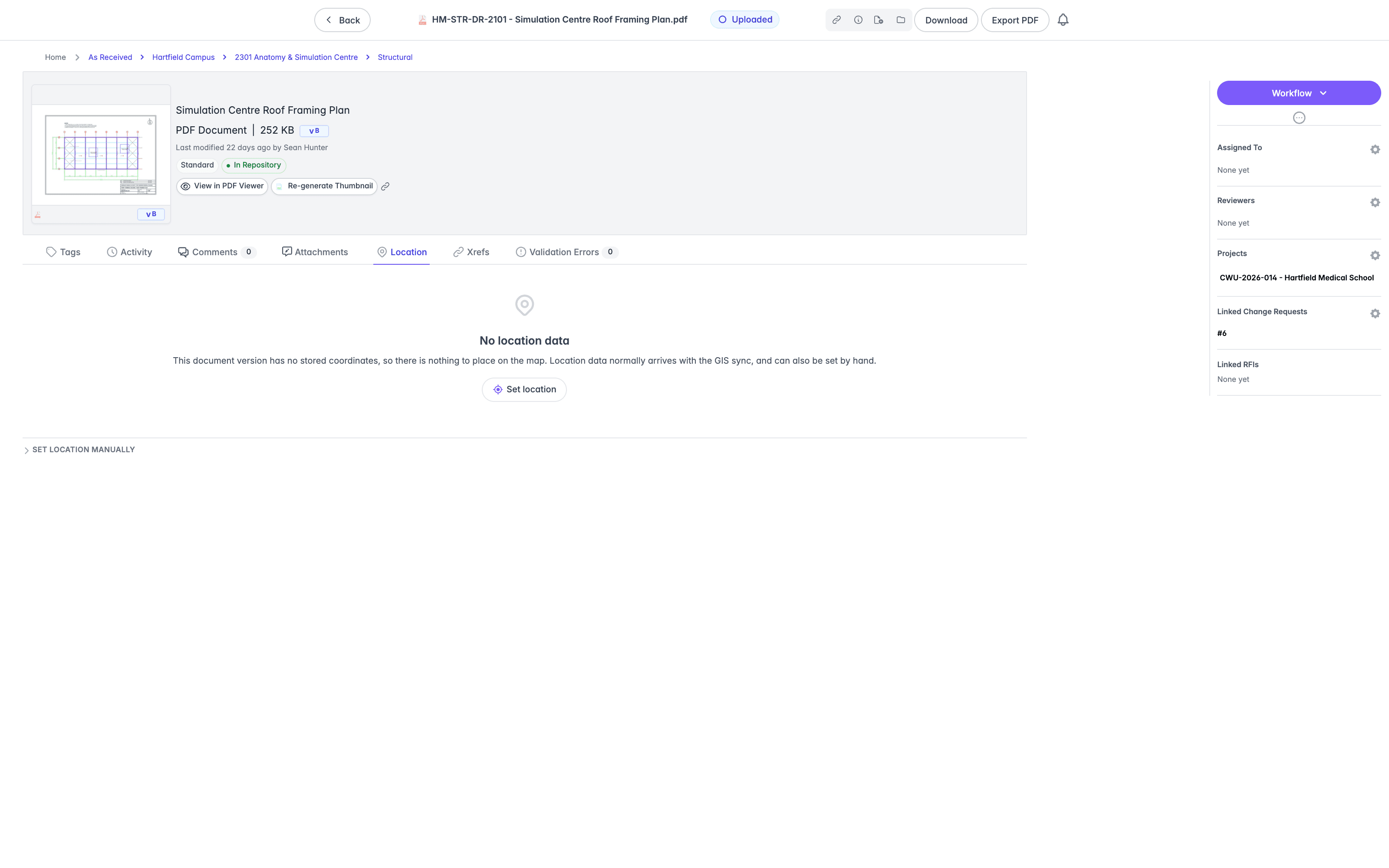Viewport: 1389px width, 868px height.
Task: Click the PDF file icon beside filename
Action: point(422,20)
